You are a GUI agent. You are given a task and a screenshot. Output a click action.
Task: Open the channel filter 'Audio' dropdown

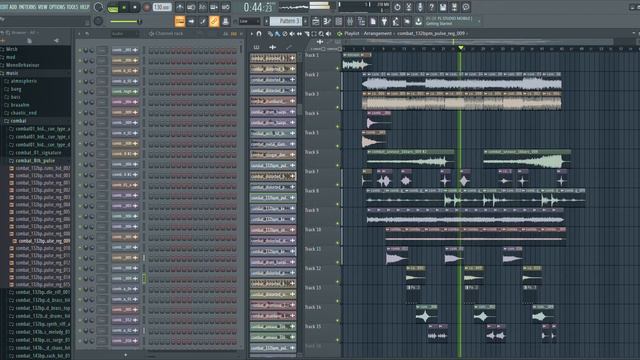pyautogui.click(x=124, y=34)
